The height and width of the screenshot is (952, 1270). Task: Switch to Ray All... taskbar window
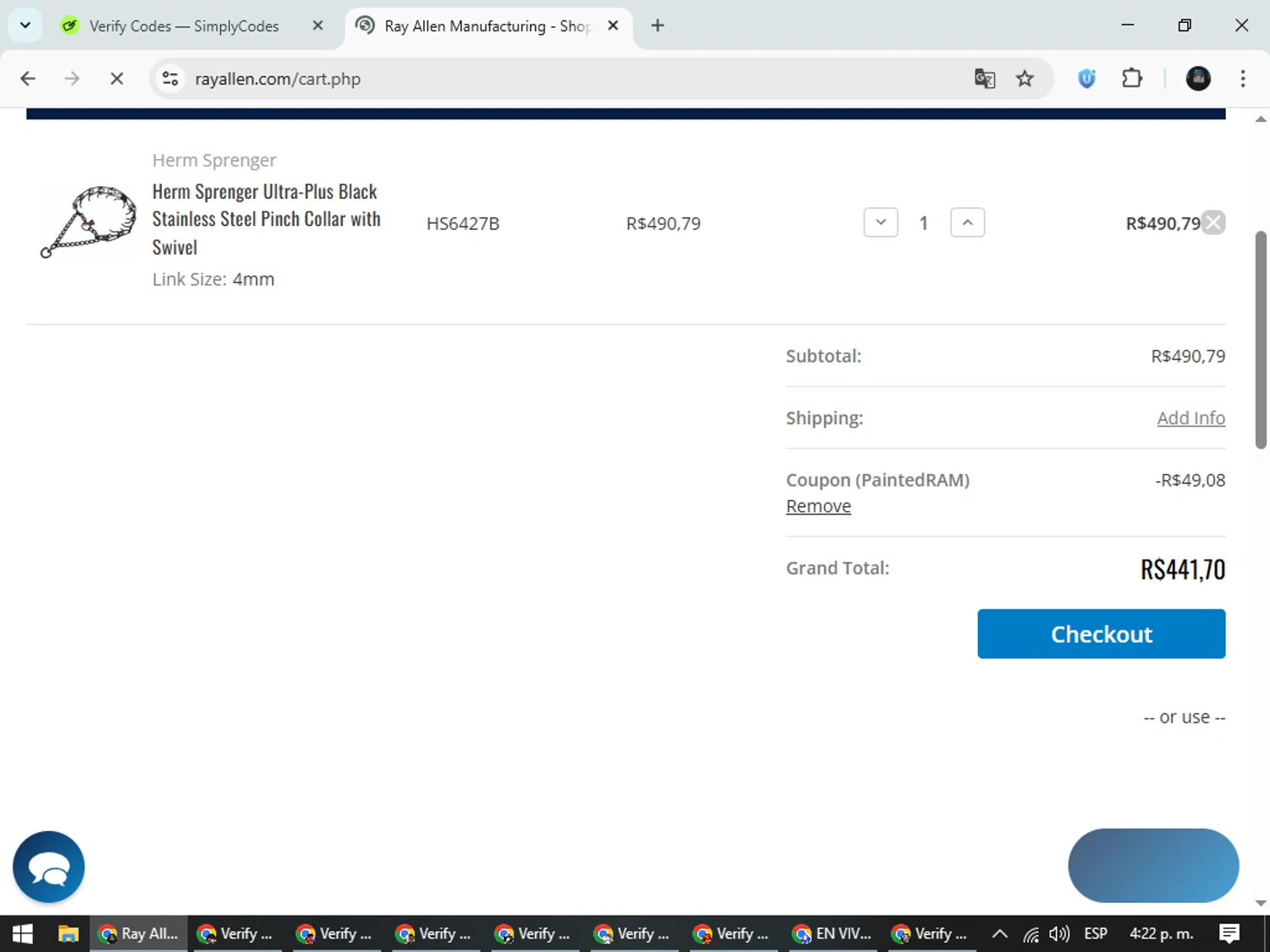tap(139, 933)
